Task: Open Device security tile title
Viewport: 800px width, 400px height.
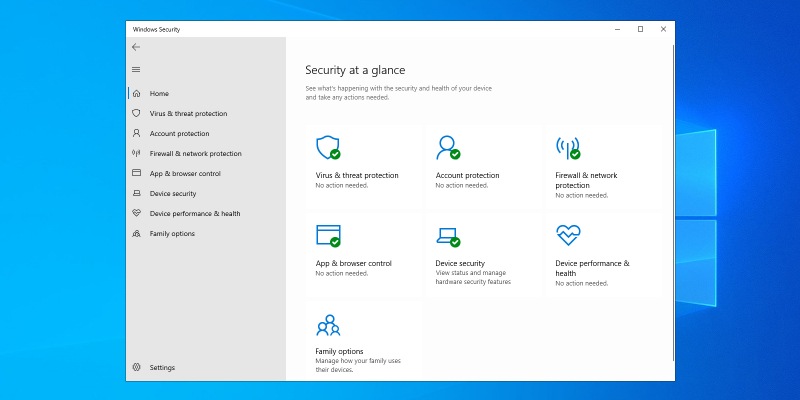Action: click(x=460, y=263)
